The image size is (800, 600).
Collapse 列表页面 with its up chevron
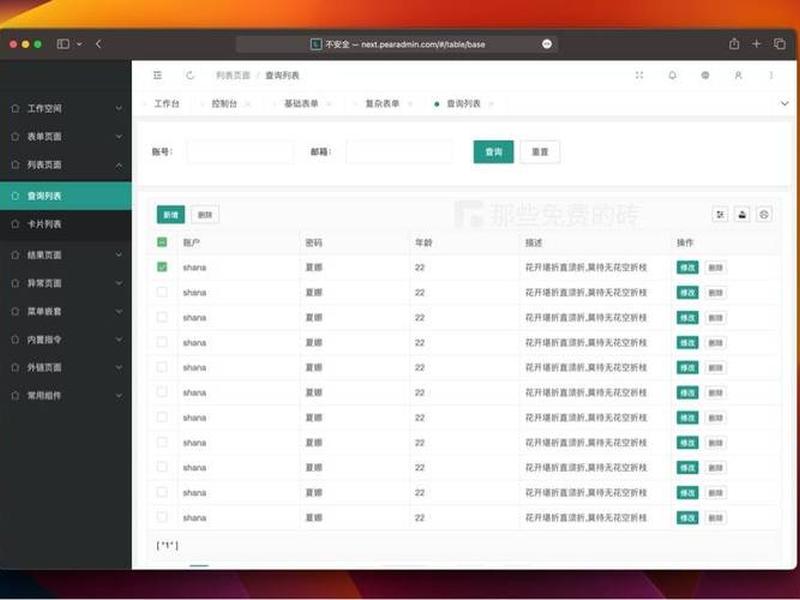coord(119,165)
